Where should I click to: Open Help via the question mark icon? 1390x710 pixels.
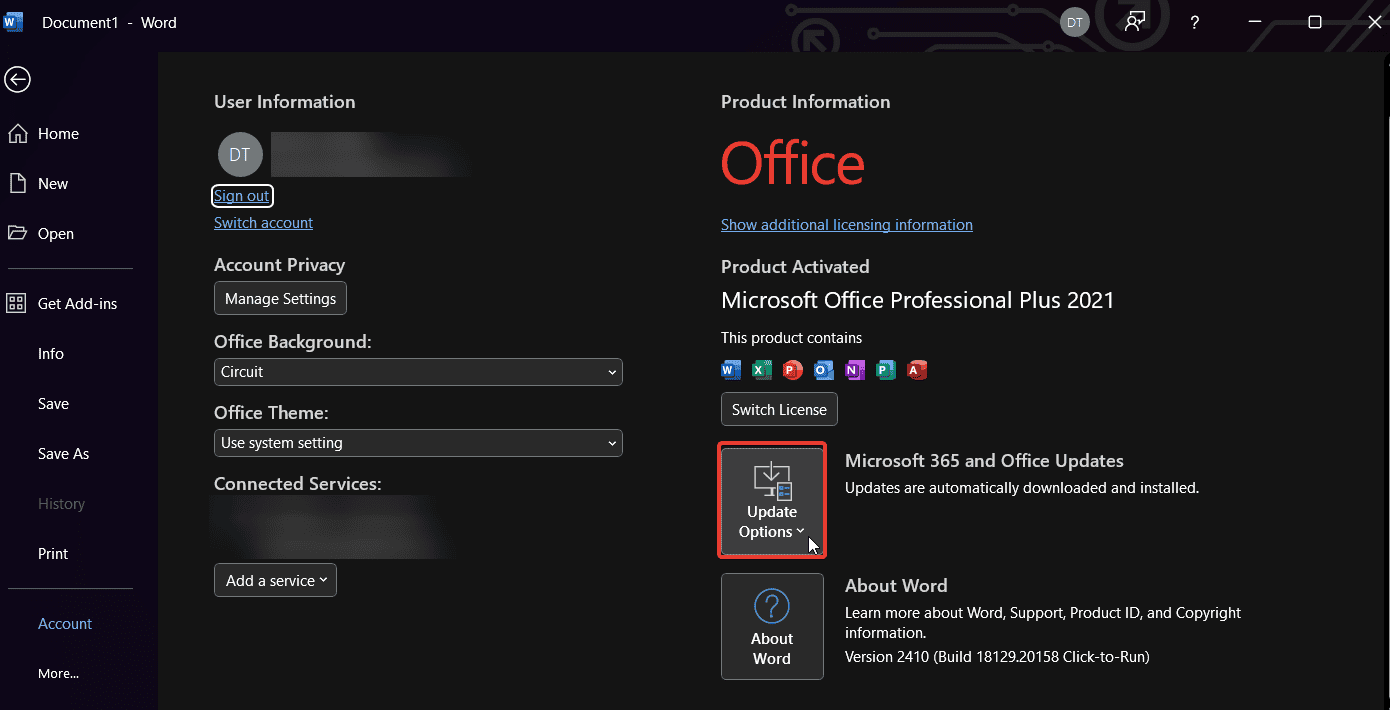1194,21
